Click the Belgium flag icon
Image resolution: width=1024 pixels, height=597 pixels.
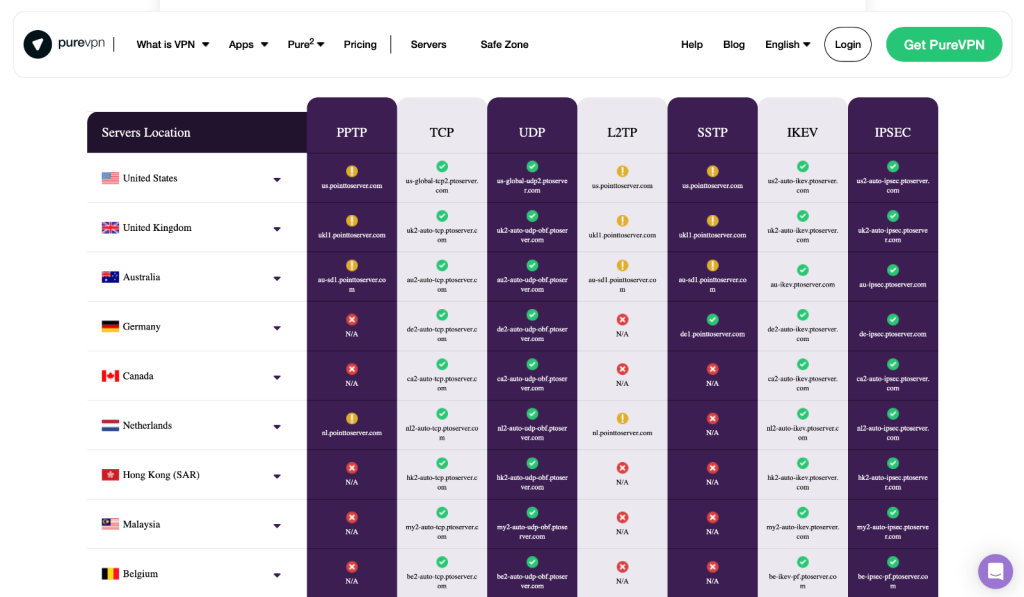click(110, 573)
